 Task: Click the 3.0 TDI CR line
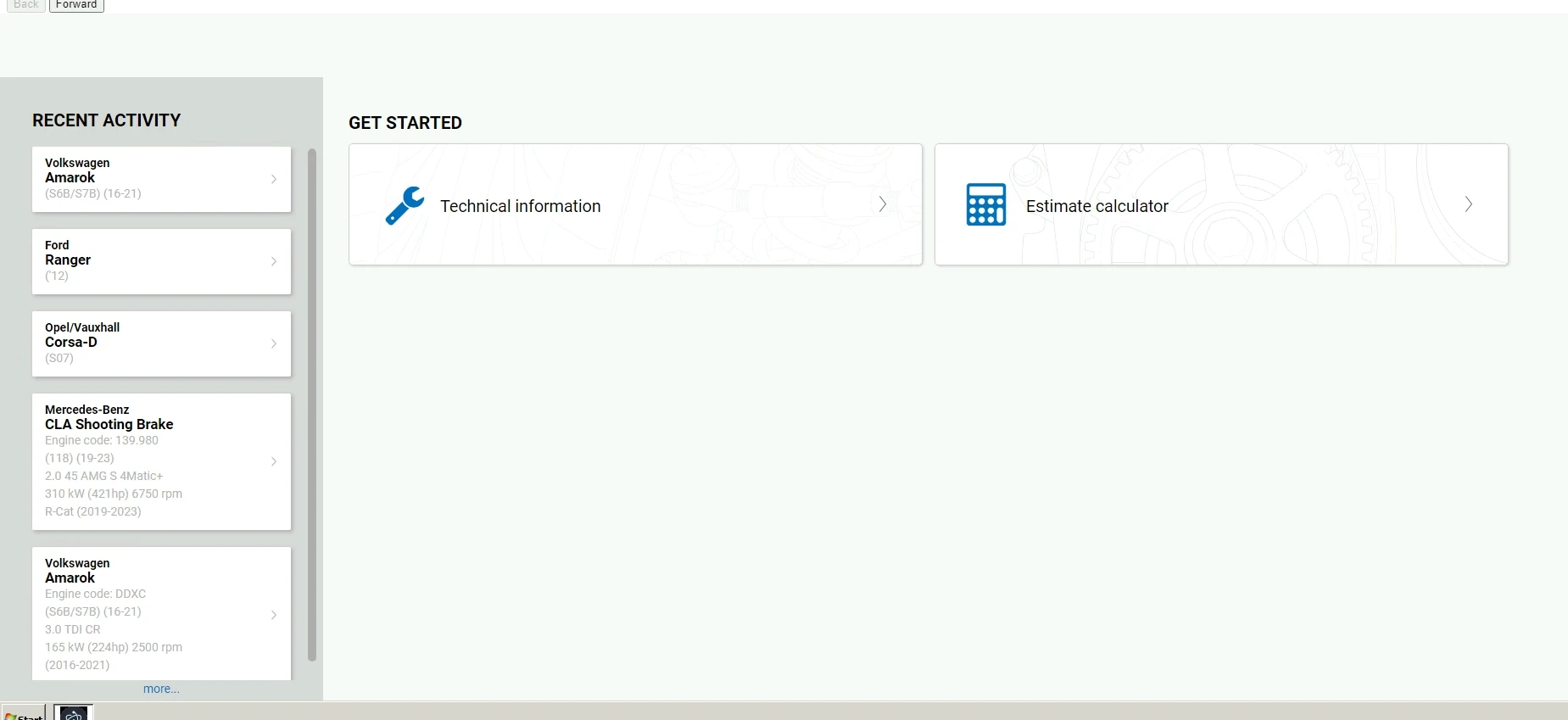[x=73, y=629]
